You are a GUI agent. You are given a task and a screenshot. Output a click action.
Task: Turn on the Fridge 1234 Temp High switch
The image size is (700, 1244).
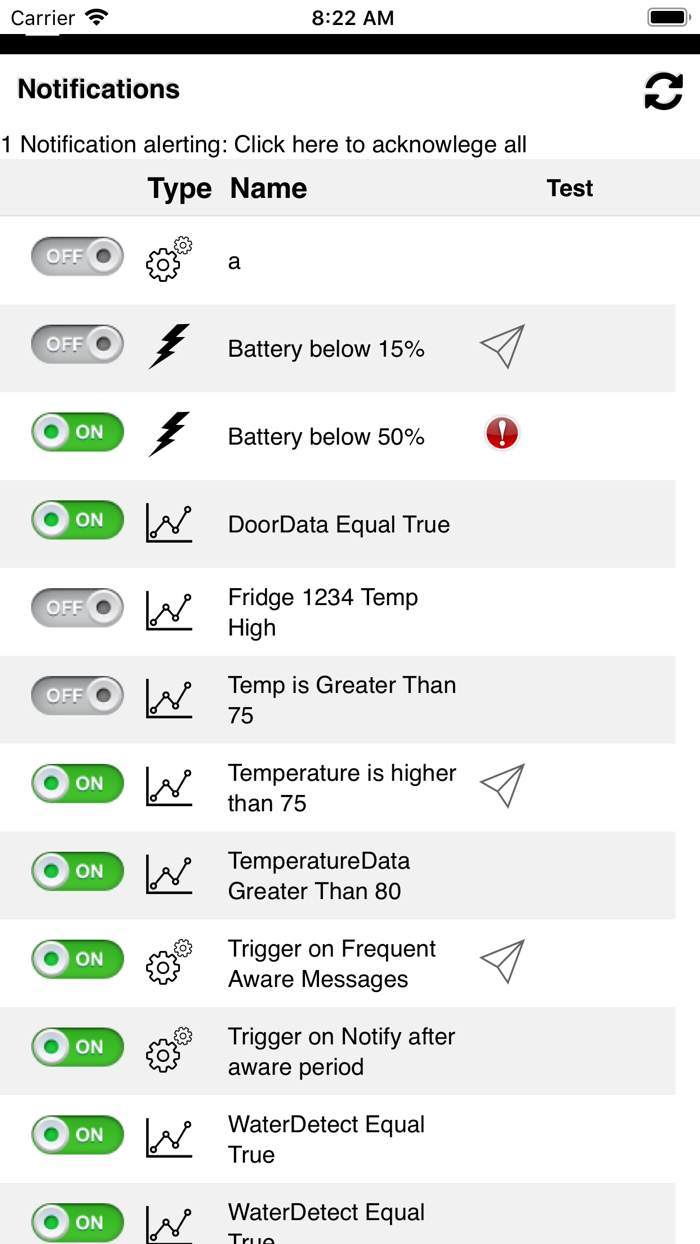pyautogui.click(x=77, y=607)
